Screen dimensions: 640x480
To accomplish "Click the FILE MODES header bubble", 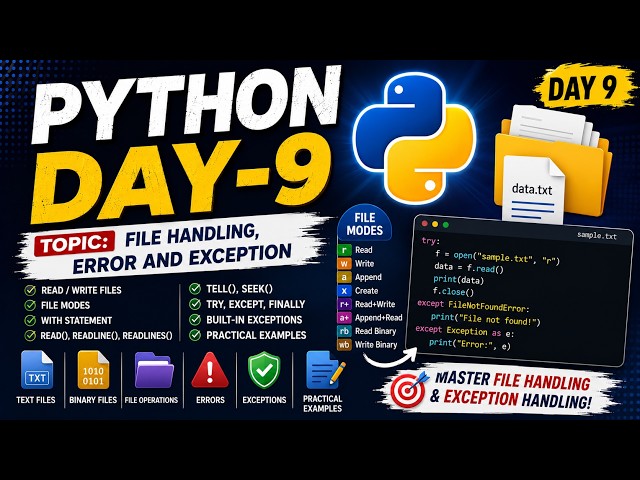I will click(364, 224).
